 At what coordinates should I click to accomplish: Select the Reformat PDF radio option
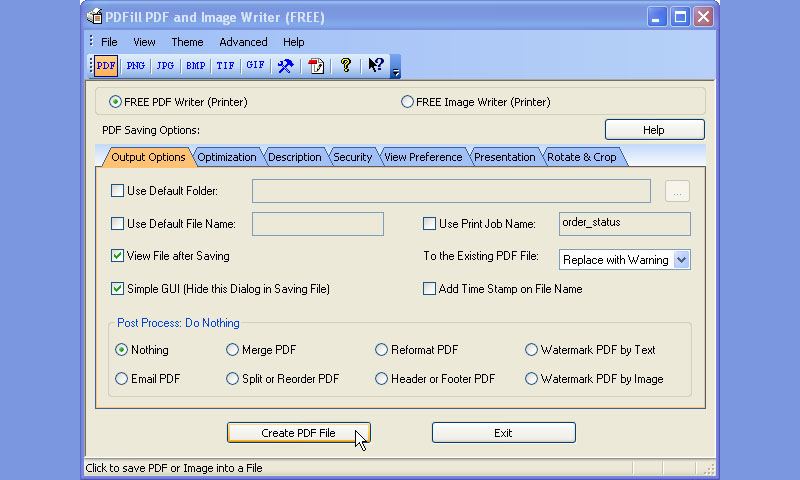(x=381, y=350)
